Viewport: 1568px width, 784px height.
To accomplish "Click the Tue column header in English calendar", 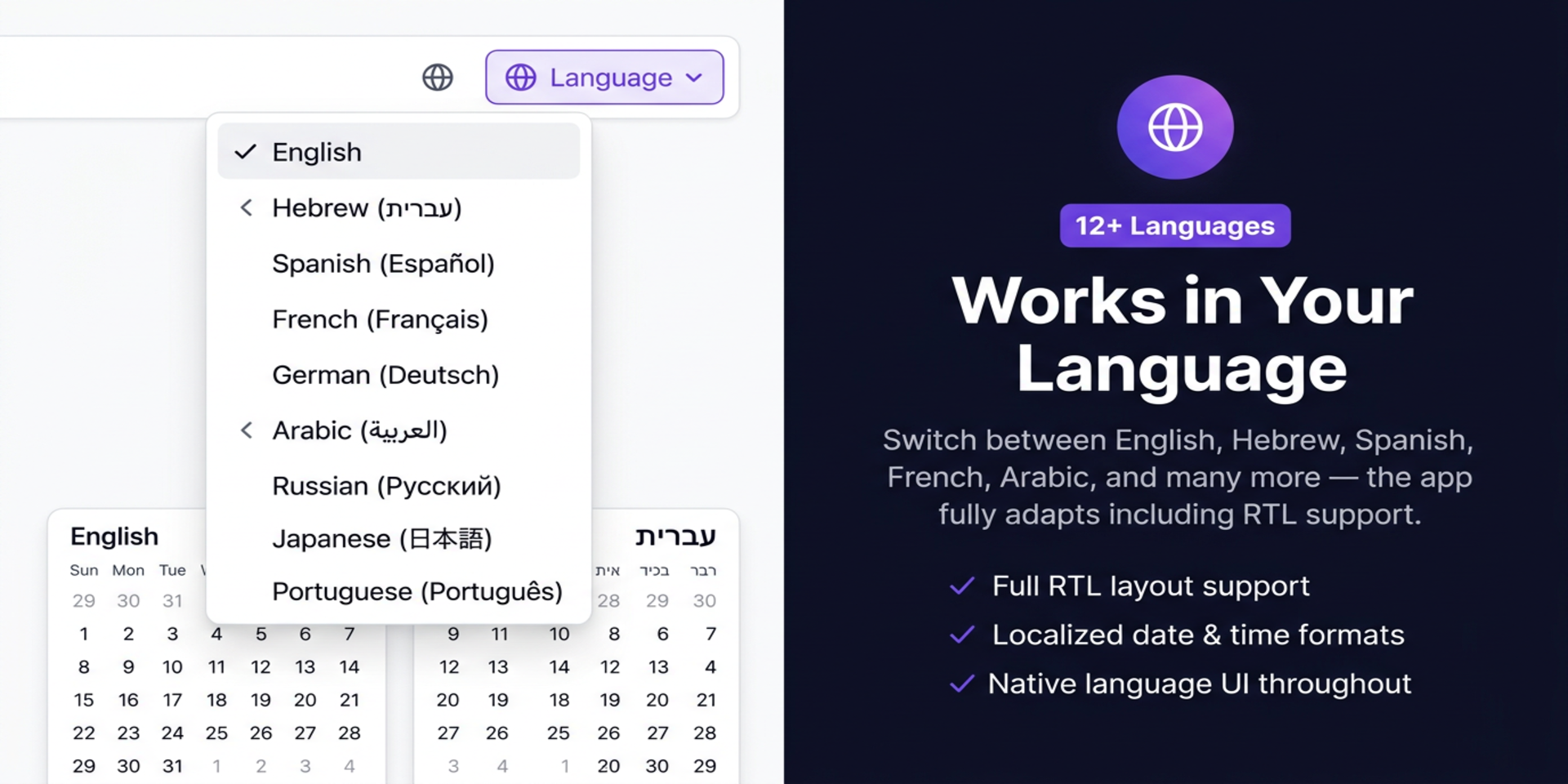I will click(172, 570).
